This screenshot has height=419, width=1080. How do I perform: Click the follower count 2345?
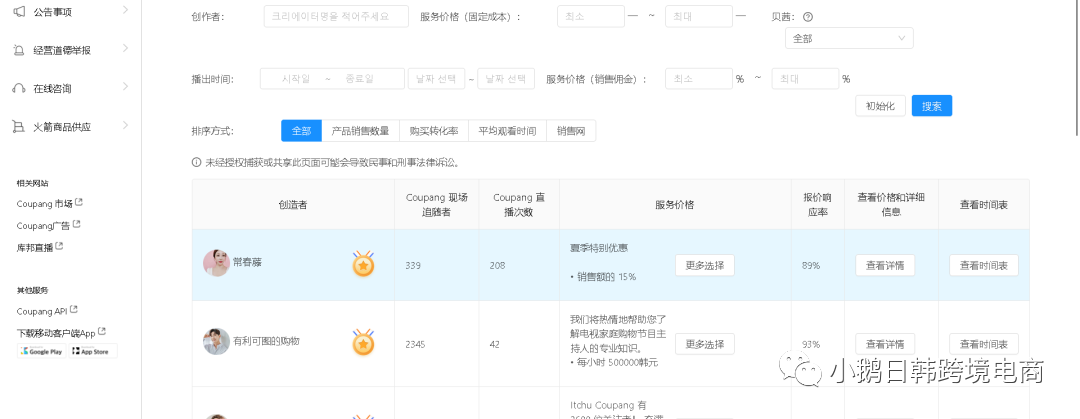[x=417, y=344]
